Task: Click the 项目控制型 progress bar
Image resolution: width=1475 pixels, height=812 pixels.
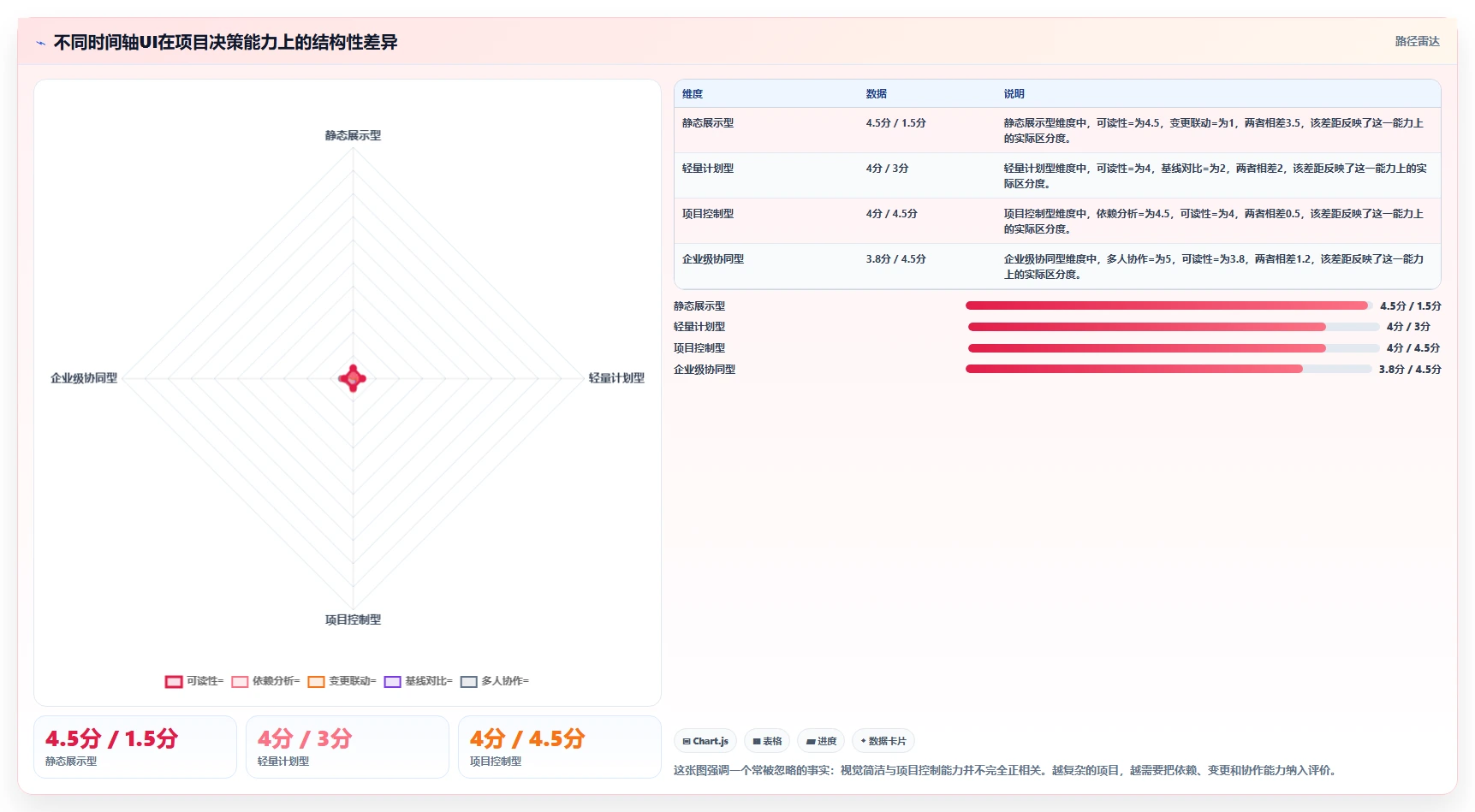Action: click(x=1174, y=348)
